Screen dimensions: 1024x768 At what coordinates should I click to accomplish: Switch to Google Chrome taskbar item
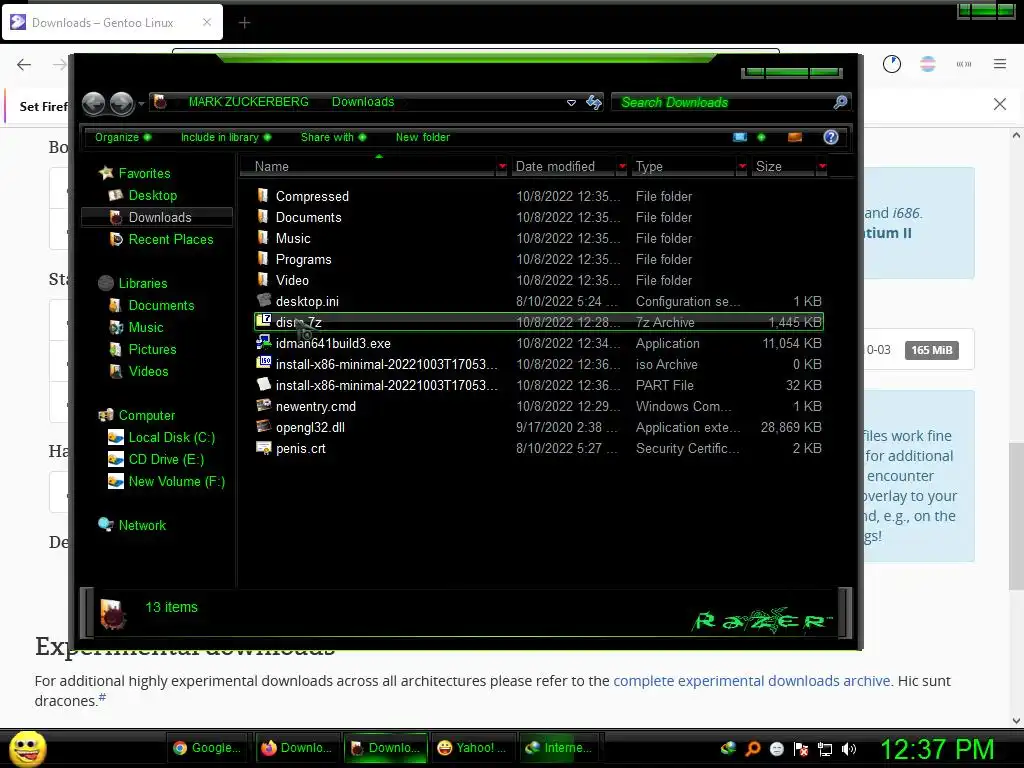pos(208,748)
